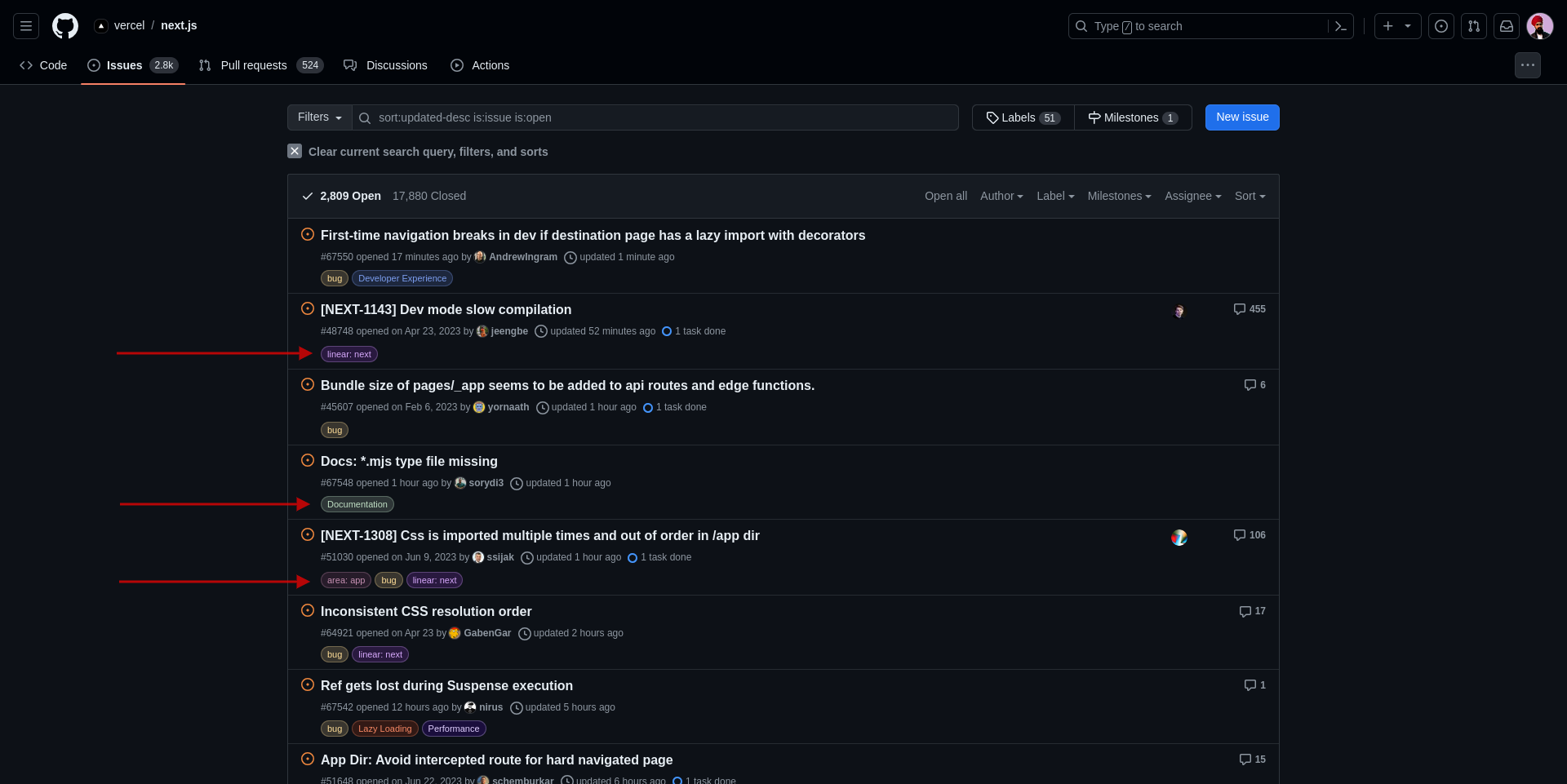Clear current search query, filters, and sorts

pyautogui.click(x=418, y=152)
